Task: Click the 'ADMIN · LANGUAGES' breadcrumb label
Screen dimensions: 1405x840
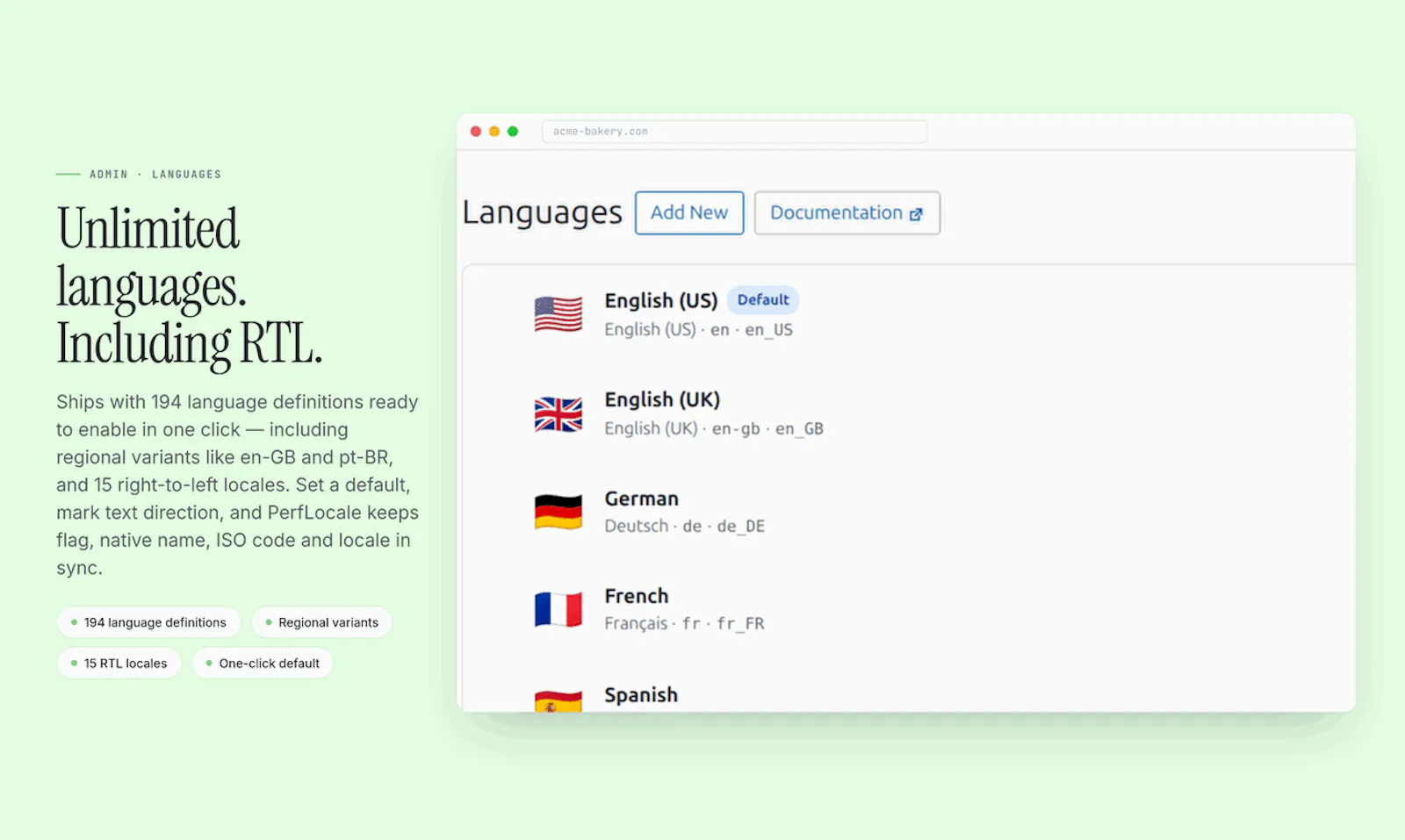Action: [155, 175]
